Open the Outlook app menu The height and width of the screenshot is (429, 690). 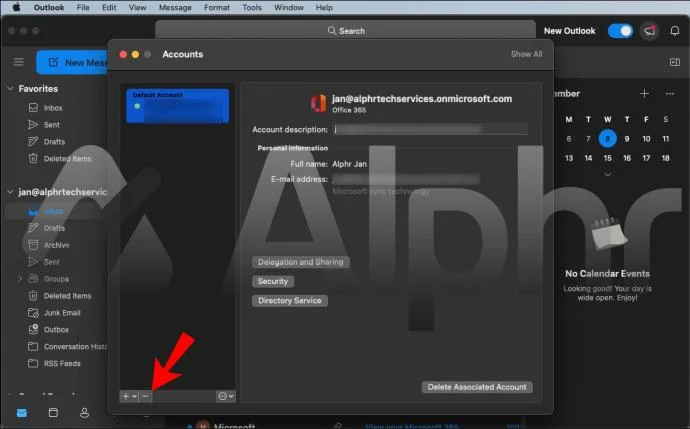pos(49,7)
